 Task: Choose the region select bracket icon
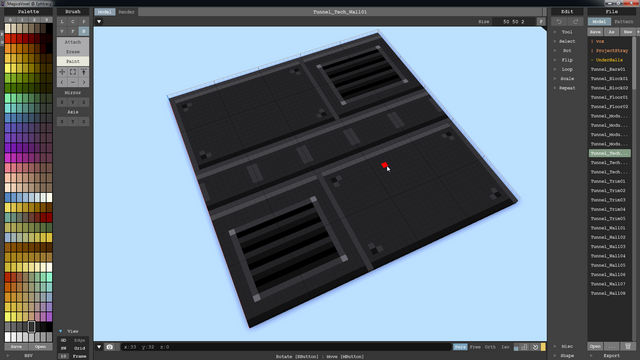tap(73, 72)
